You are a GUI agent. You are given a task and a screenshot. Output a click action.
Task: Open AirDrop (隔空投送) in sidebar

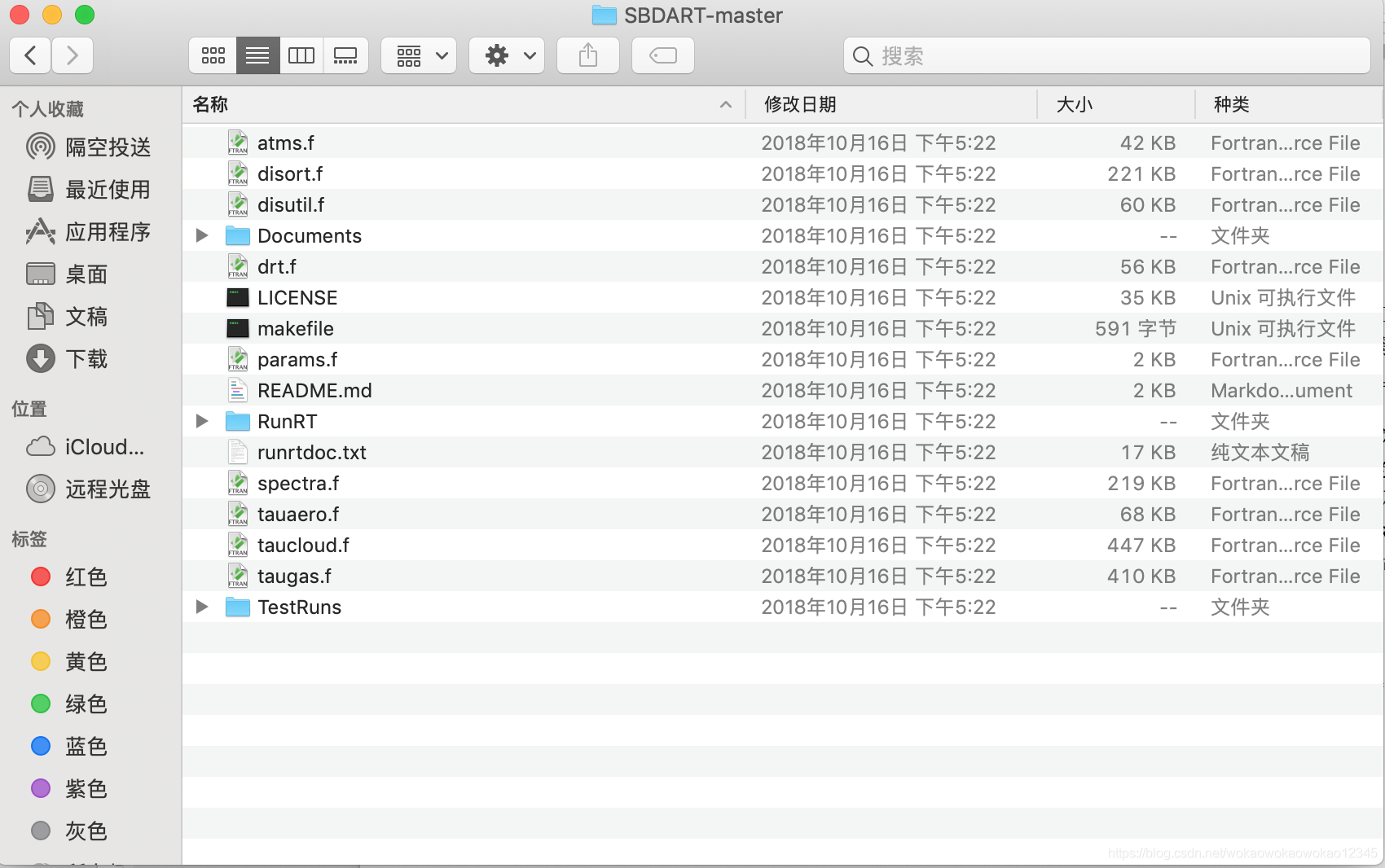(x=90, y=147)
